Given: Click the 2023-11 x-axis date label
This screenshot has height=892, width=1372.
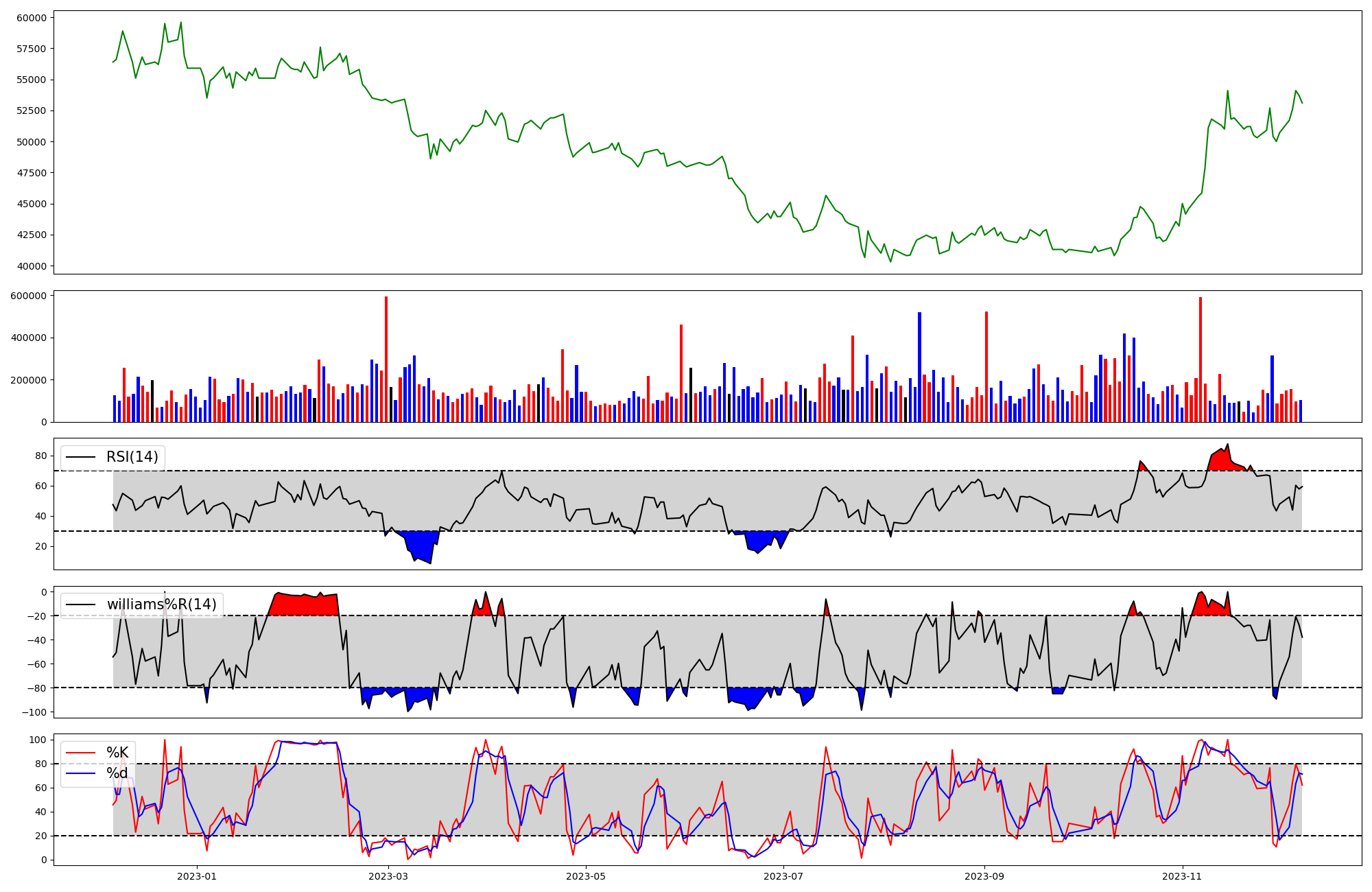Looking at the screenshot, I should [1183, 876].
